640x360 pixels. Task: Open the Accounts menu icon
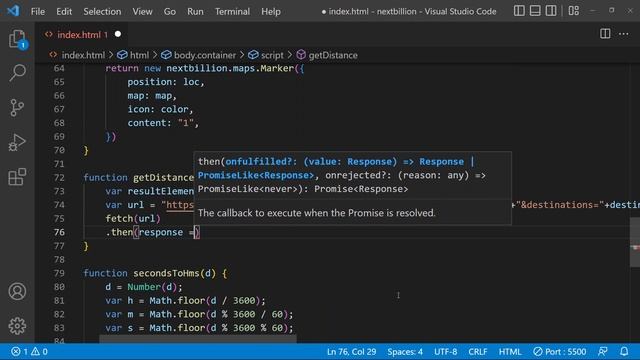tap(17, 291)
